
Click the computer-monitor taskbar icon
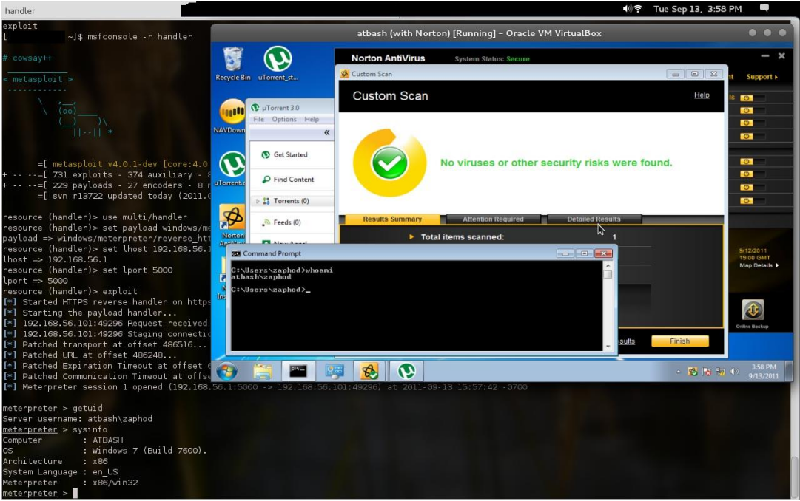point(334,371)
